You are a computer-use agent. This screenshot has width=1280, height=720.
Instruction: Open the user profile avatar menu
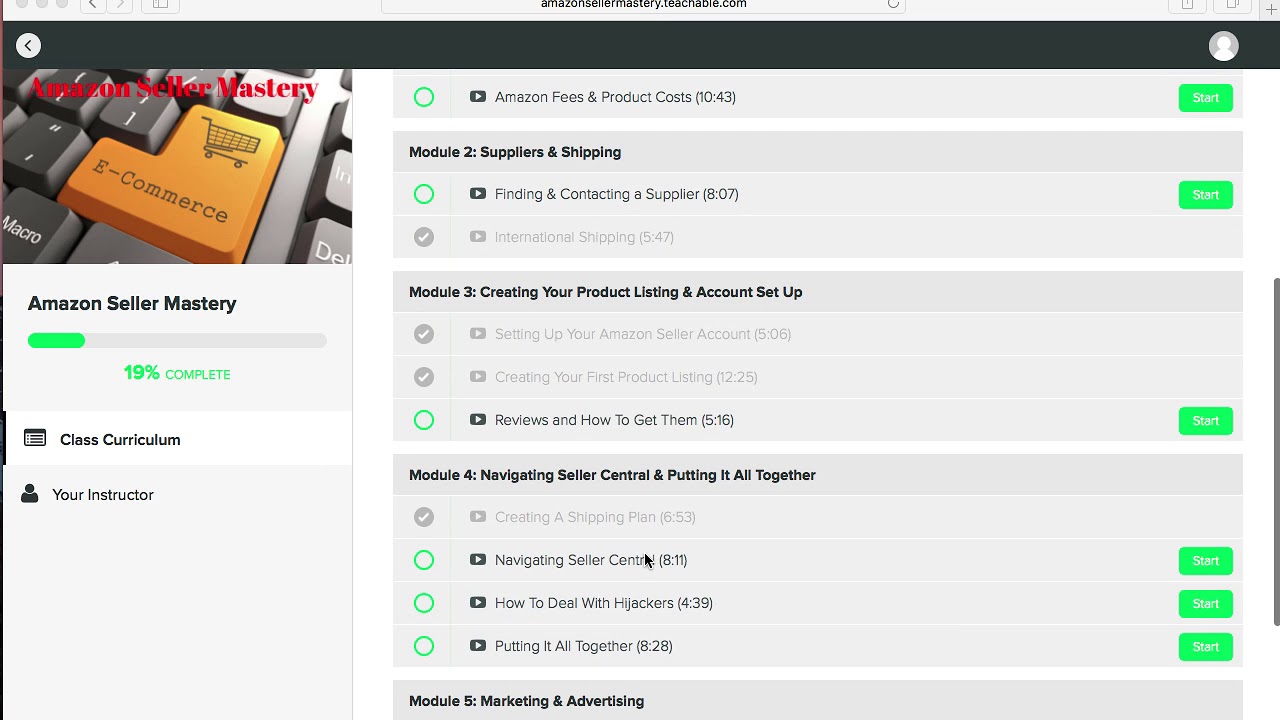(x=1223, y=46)
